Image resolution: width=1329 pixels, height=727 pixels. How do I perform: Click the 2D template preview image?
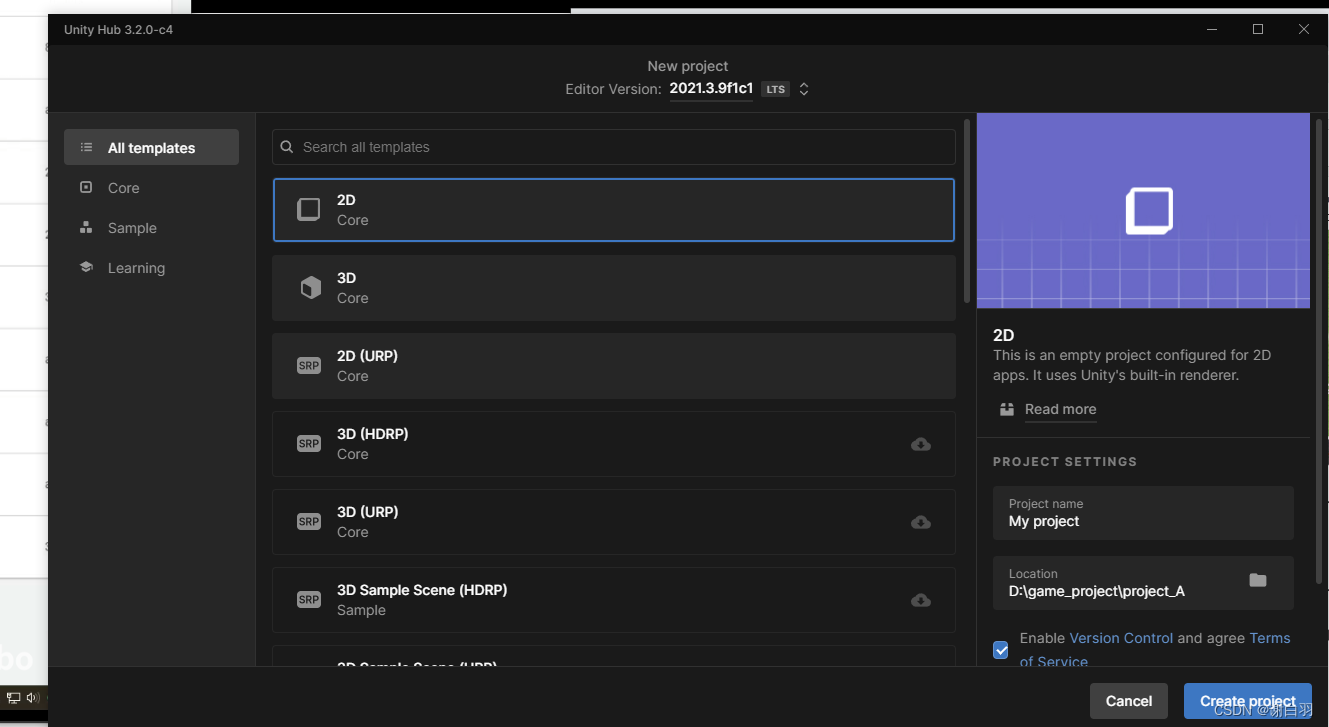[1143, 210]
